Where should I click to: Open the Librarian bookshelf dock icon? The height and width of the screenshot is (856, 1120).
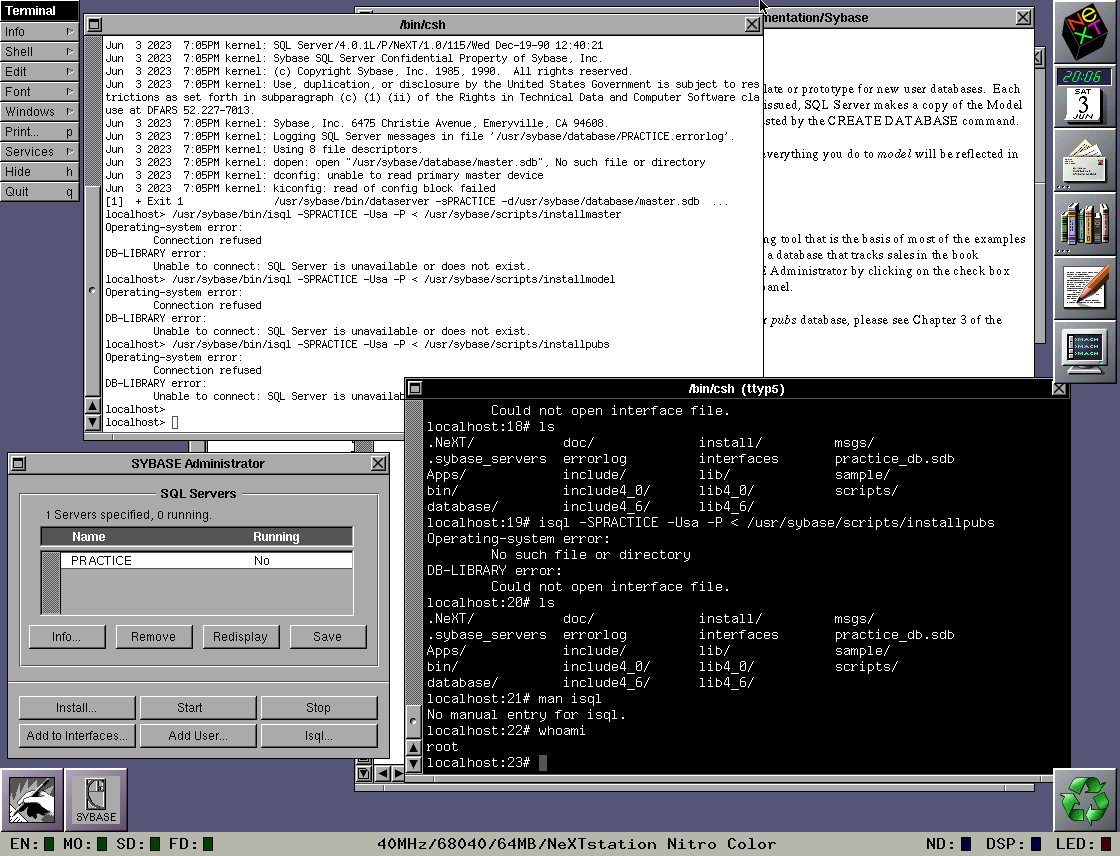point(1086,224)
